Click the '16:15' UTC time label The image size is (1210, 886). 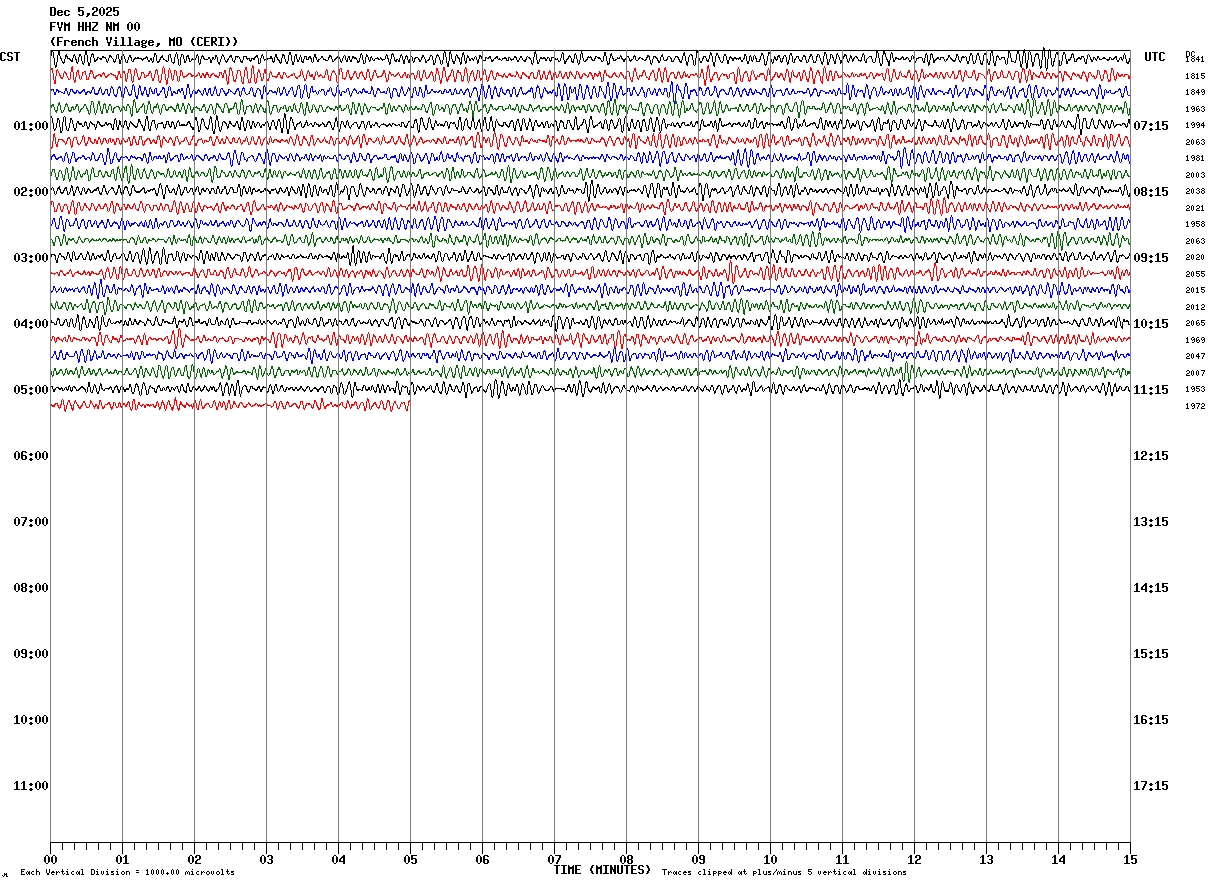[x=1151, y=720]
